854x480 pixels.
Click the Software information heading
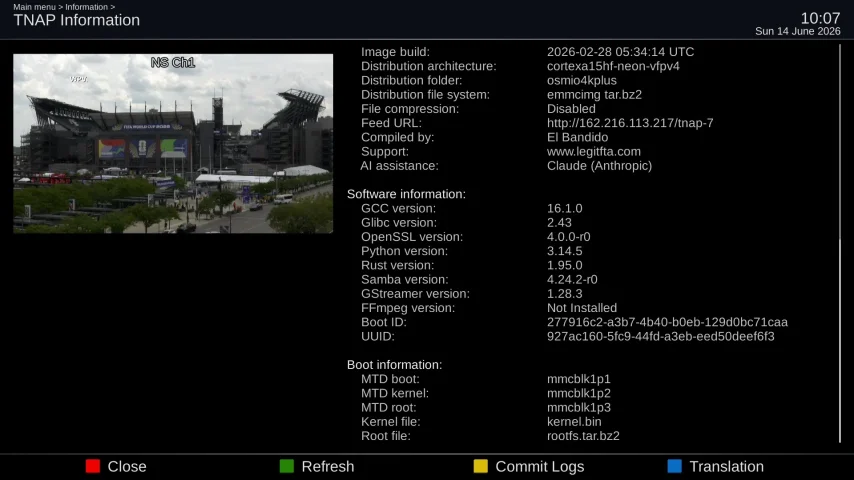[x=406, y=194]
